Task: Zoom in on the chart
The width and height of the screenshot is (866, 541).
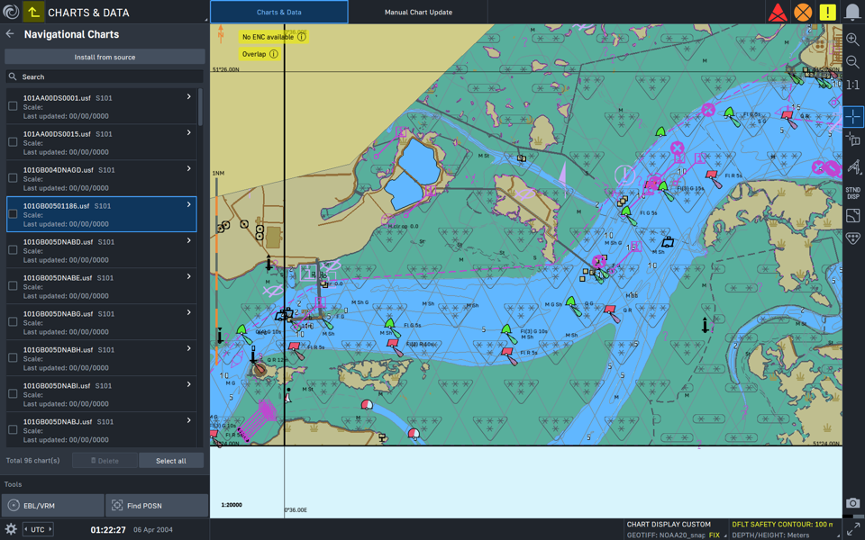Action: pyautogui.click(x=853, y=39)
